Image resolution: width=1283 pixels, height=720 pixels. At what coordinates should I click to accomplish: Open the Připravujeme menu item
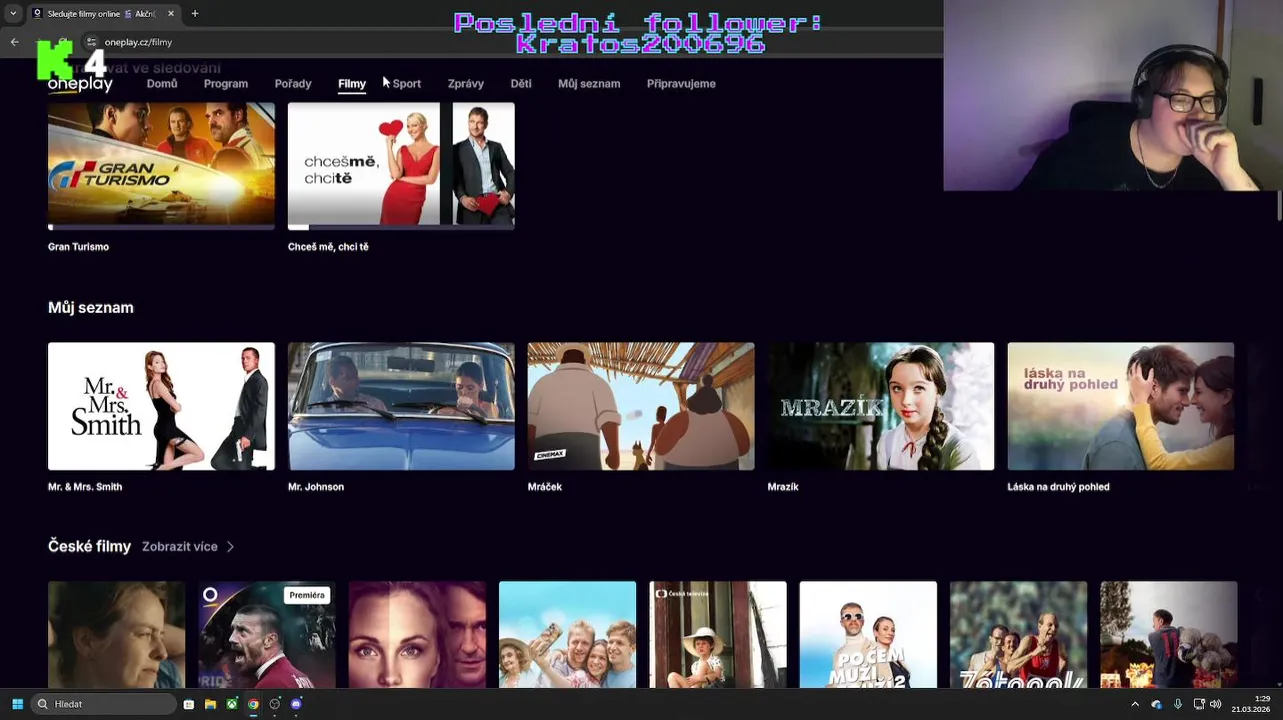(x=681, y=84)
